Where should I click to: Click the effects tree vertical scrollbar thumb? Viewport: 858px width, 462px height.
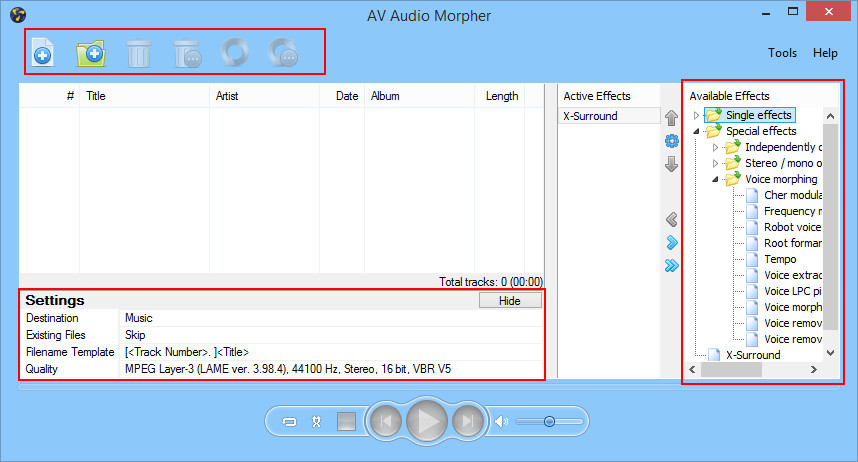830,227
